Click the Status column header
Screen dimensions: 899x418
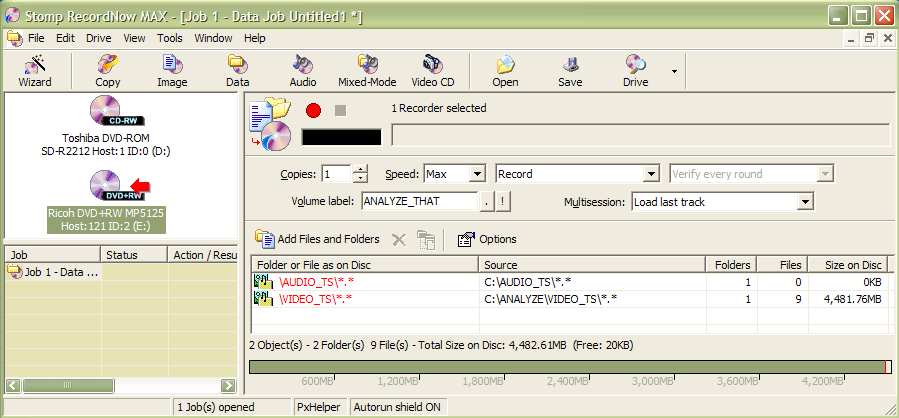pos(134,255)
